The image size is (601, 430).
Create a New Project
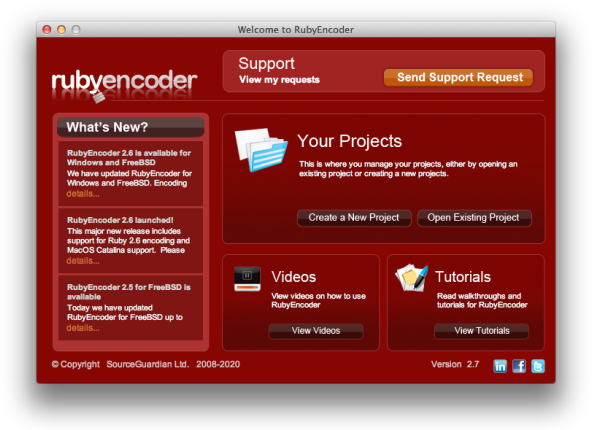pyautogui.click(x=354, y=218)
